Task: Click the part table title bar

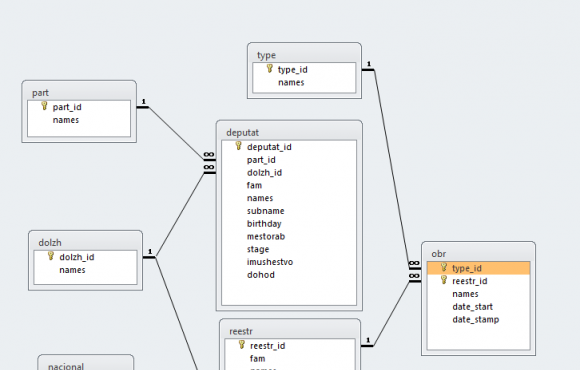Action: pyautogui.click(x=79, y=92)
